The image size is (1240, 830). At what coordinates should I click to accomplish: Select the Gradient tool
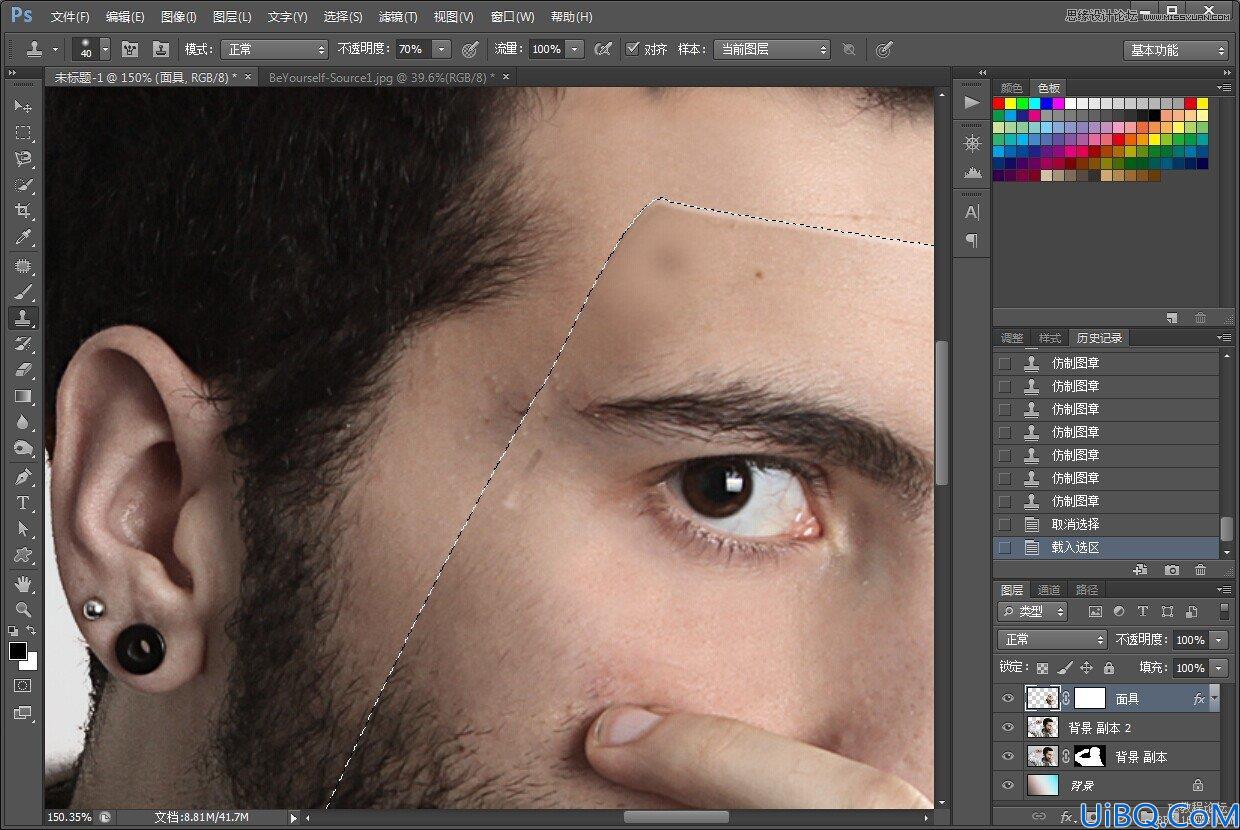(23, 396)
